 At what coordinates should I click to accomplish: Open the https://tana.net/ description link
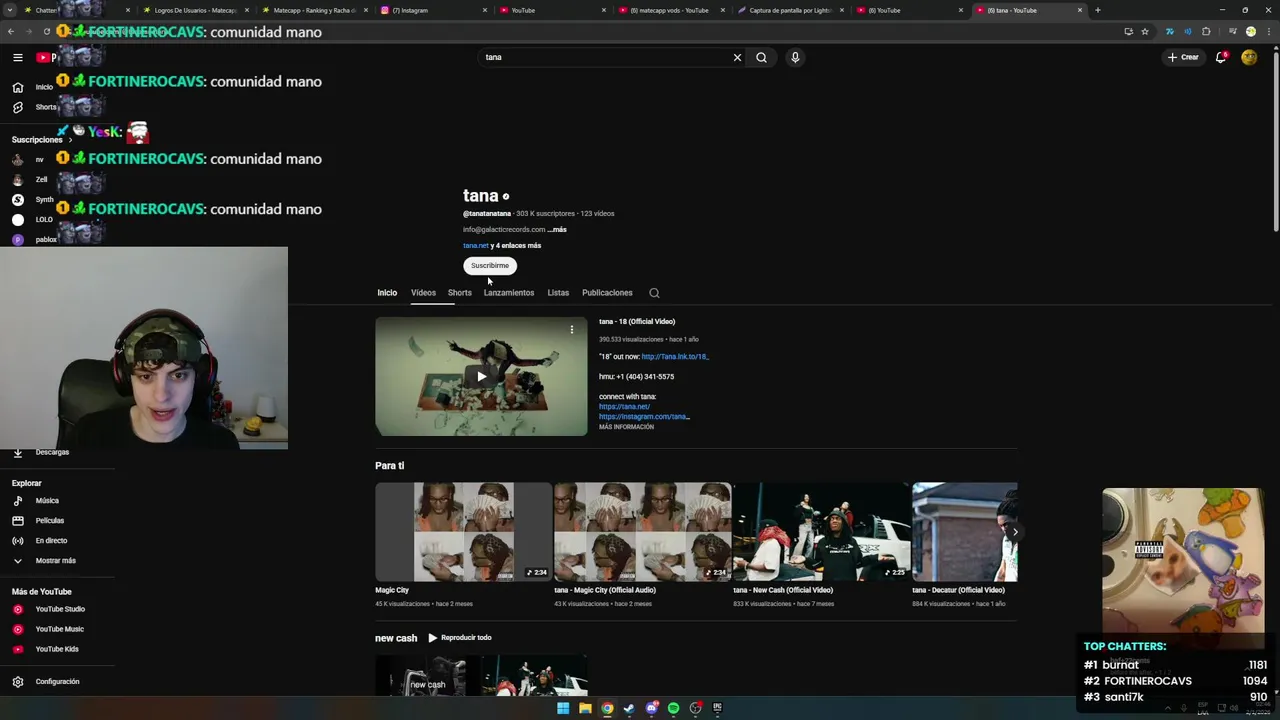[x=624, y=407]
